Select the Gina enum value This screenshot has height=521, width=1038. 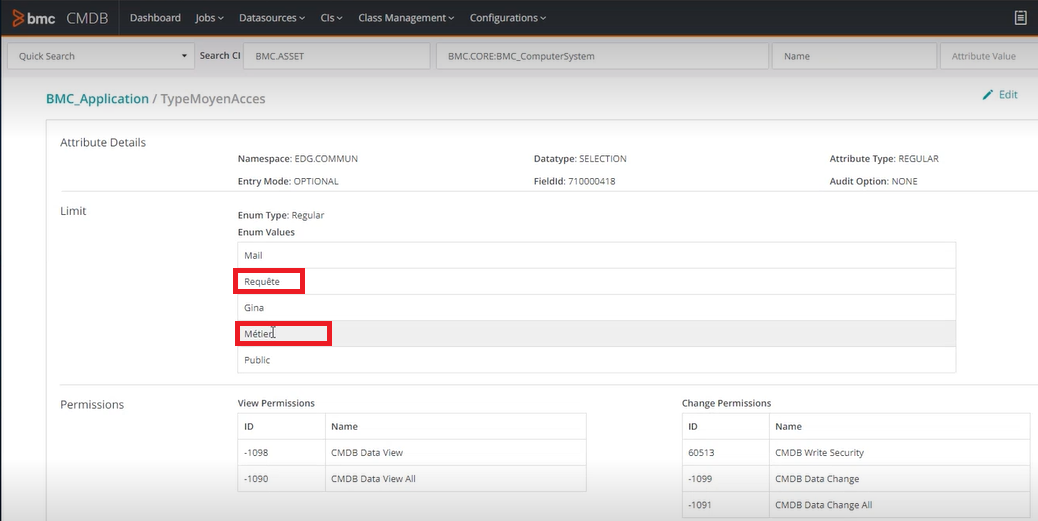tap(596, 308)
